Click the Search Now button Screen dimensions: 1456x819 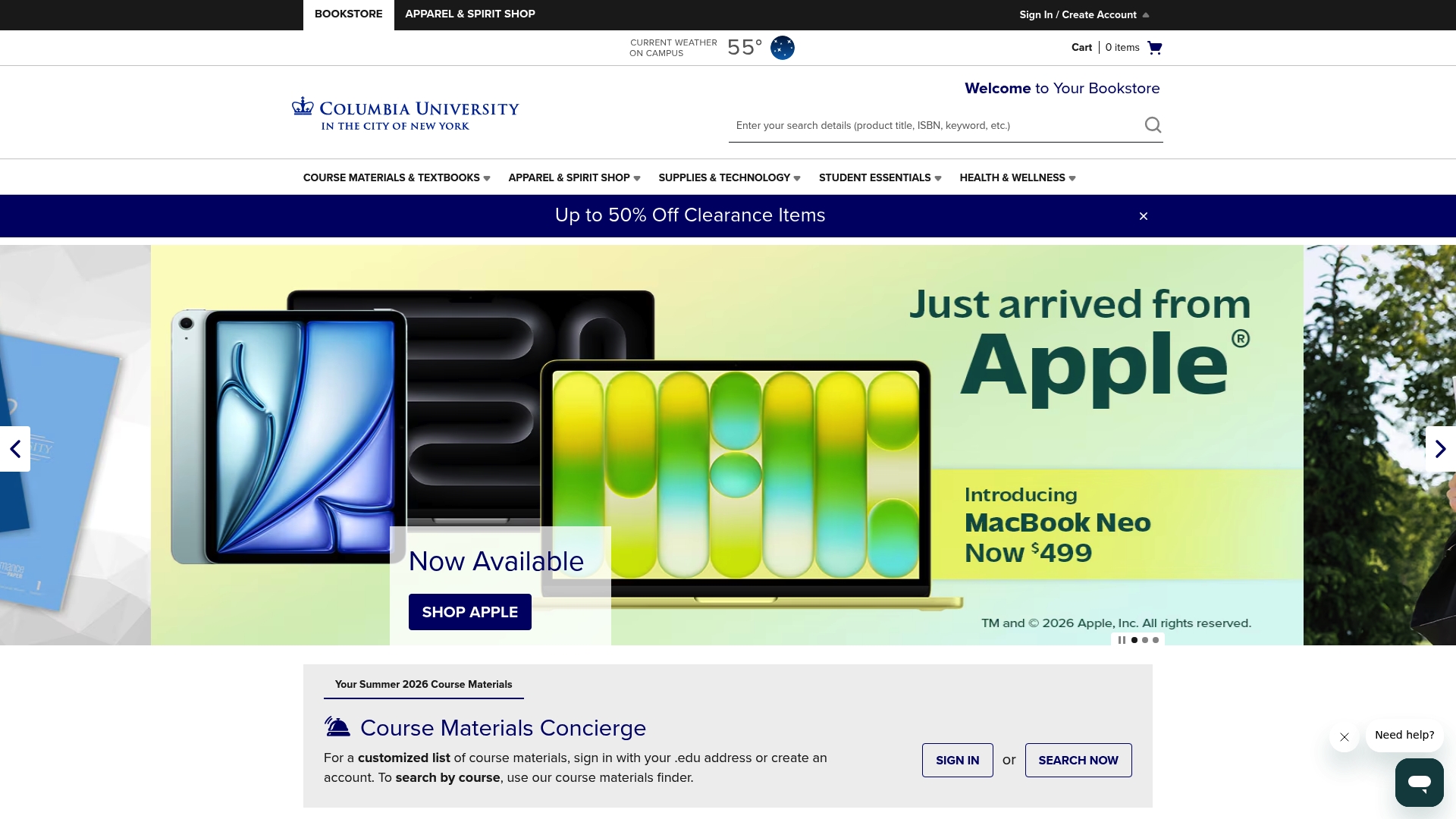point(1078,760)
